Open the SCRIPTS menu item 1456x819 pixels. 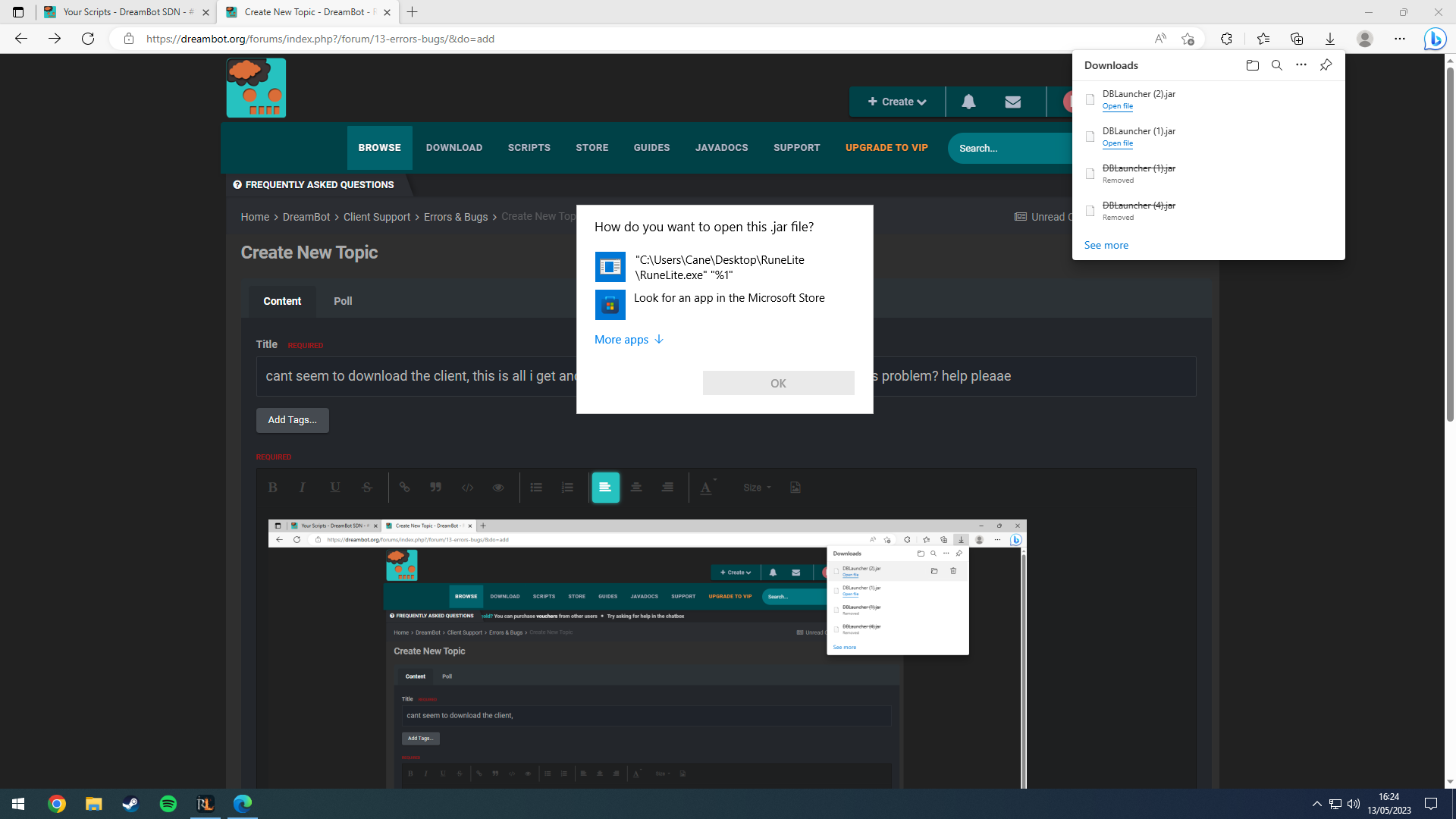pos(529,148)
